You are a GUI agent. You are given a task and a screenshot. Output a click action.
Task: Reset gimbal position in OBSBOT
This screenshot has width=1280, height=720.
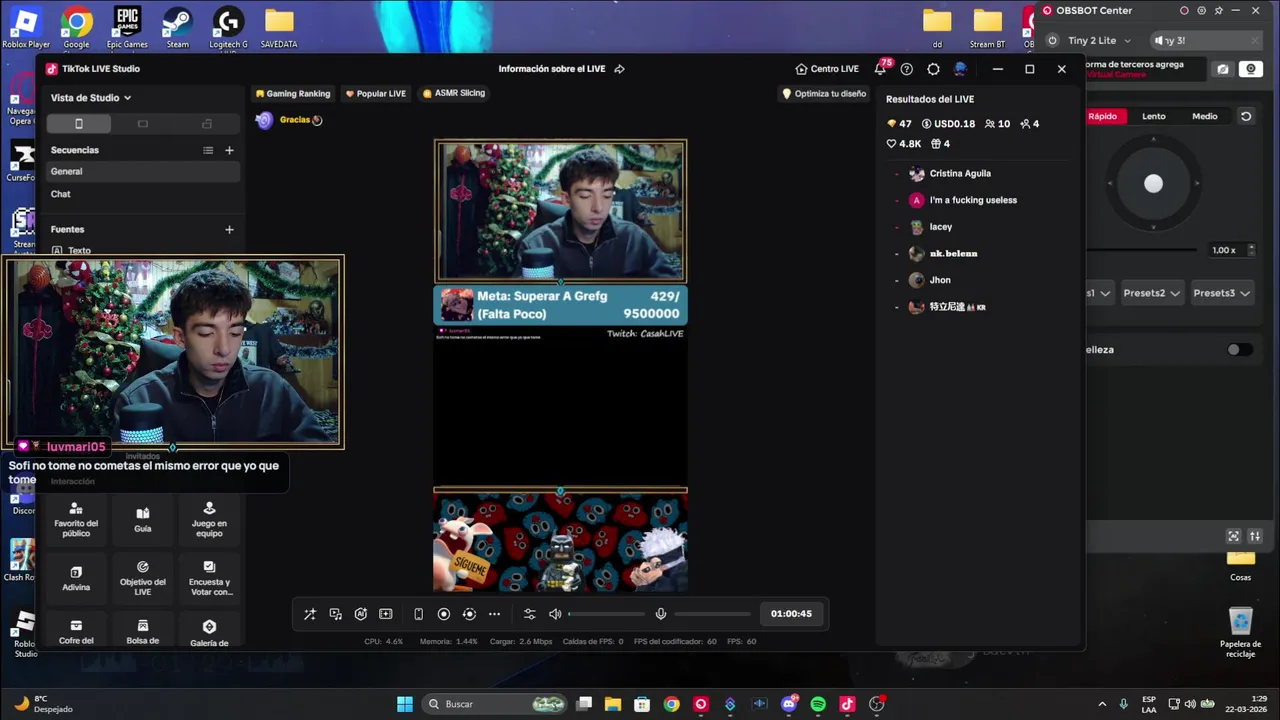(1246, 116)
